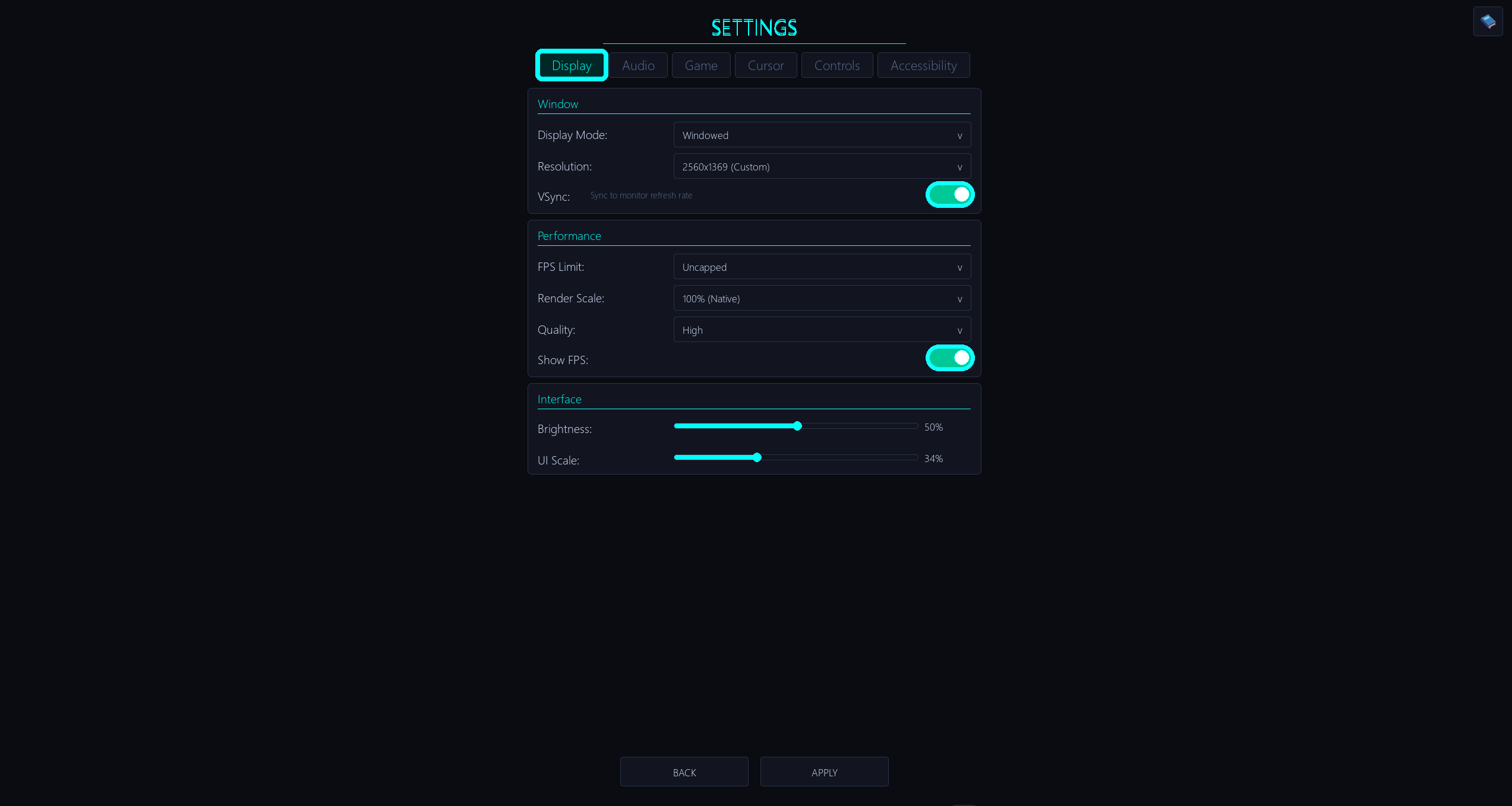Viewport: 1512px width, 806px height.
Task: Open the FPS Limit dropdown
Action: coord(822,267)
